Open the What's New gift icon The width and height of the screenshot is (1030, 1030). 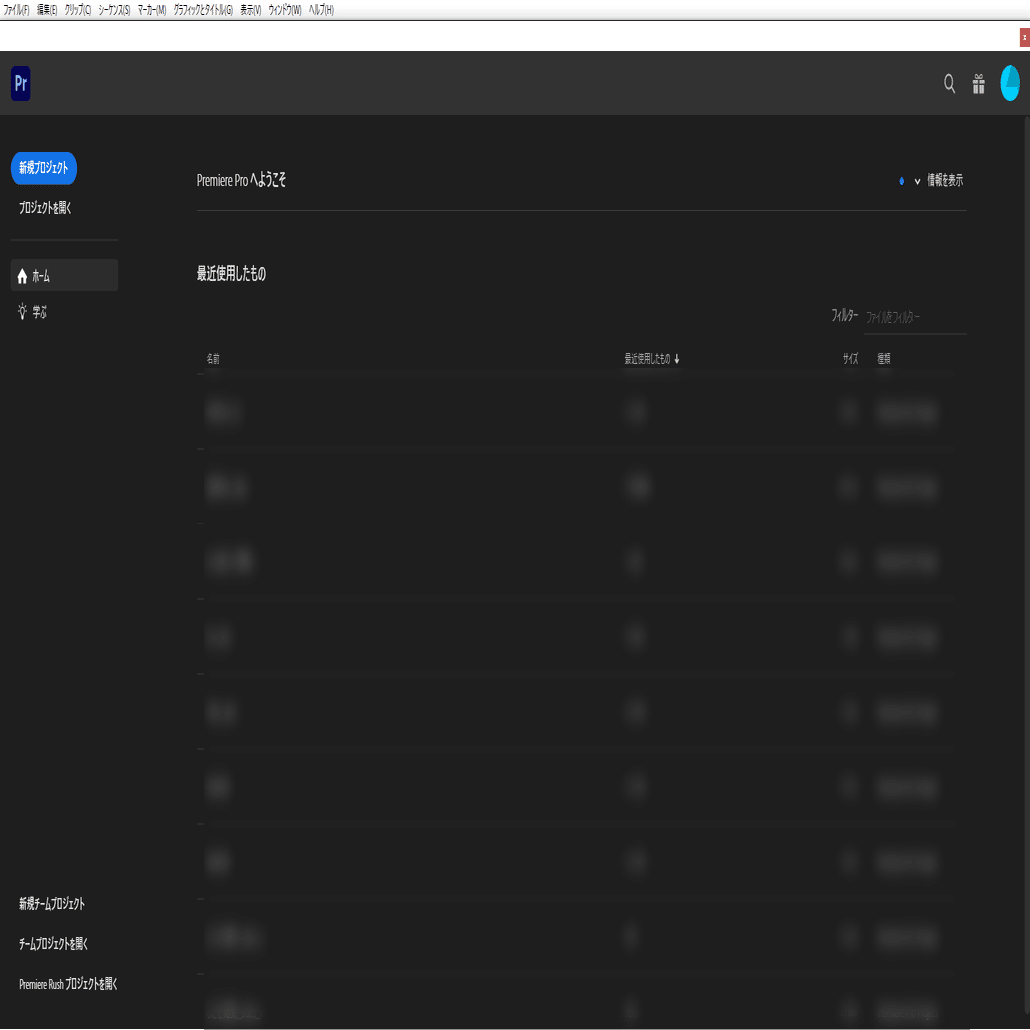coord(978,83)
